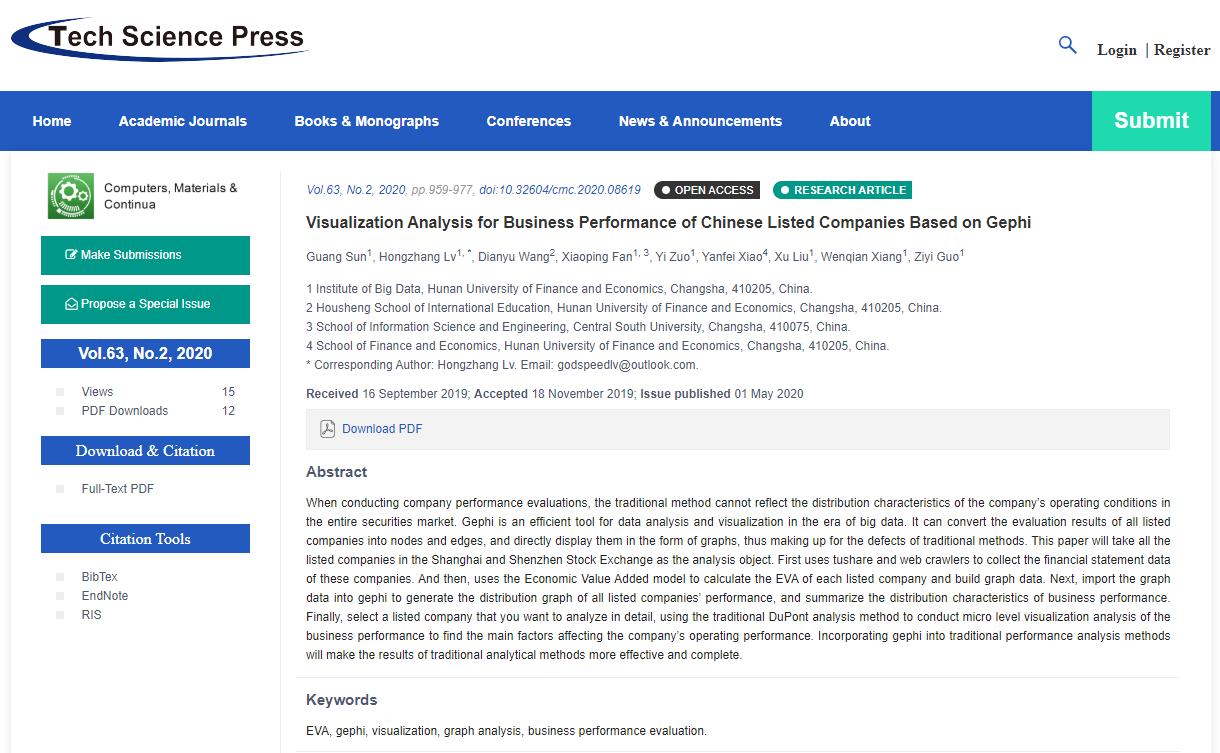Click the RESEARCH ARTICLE badge

[x=842, y=190]
